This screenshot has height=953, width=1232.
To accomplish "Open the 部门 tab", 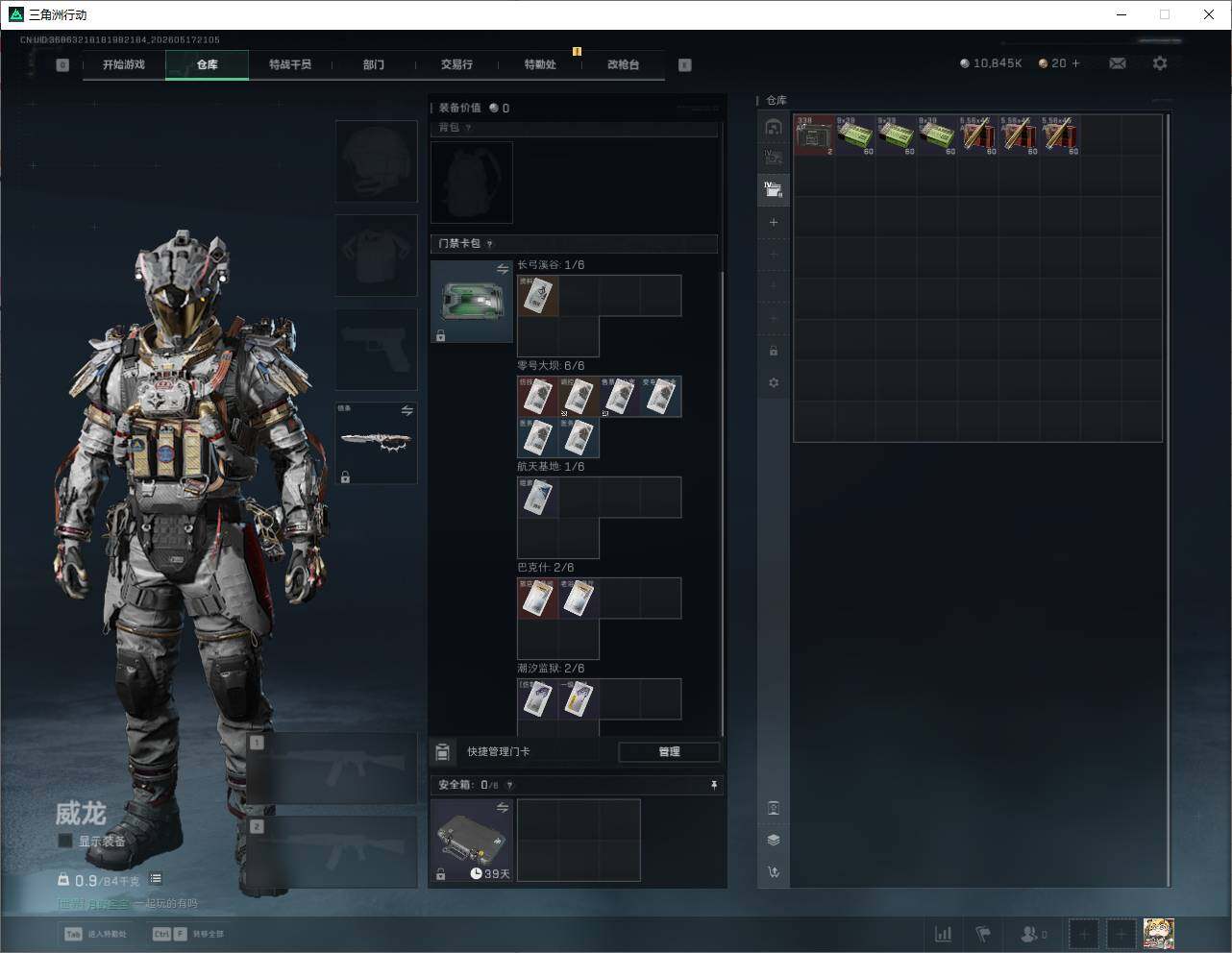I will [x=374, y=64].
